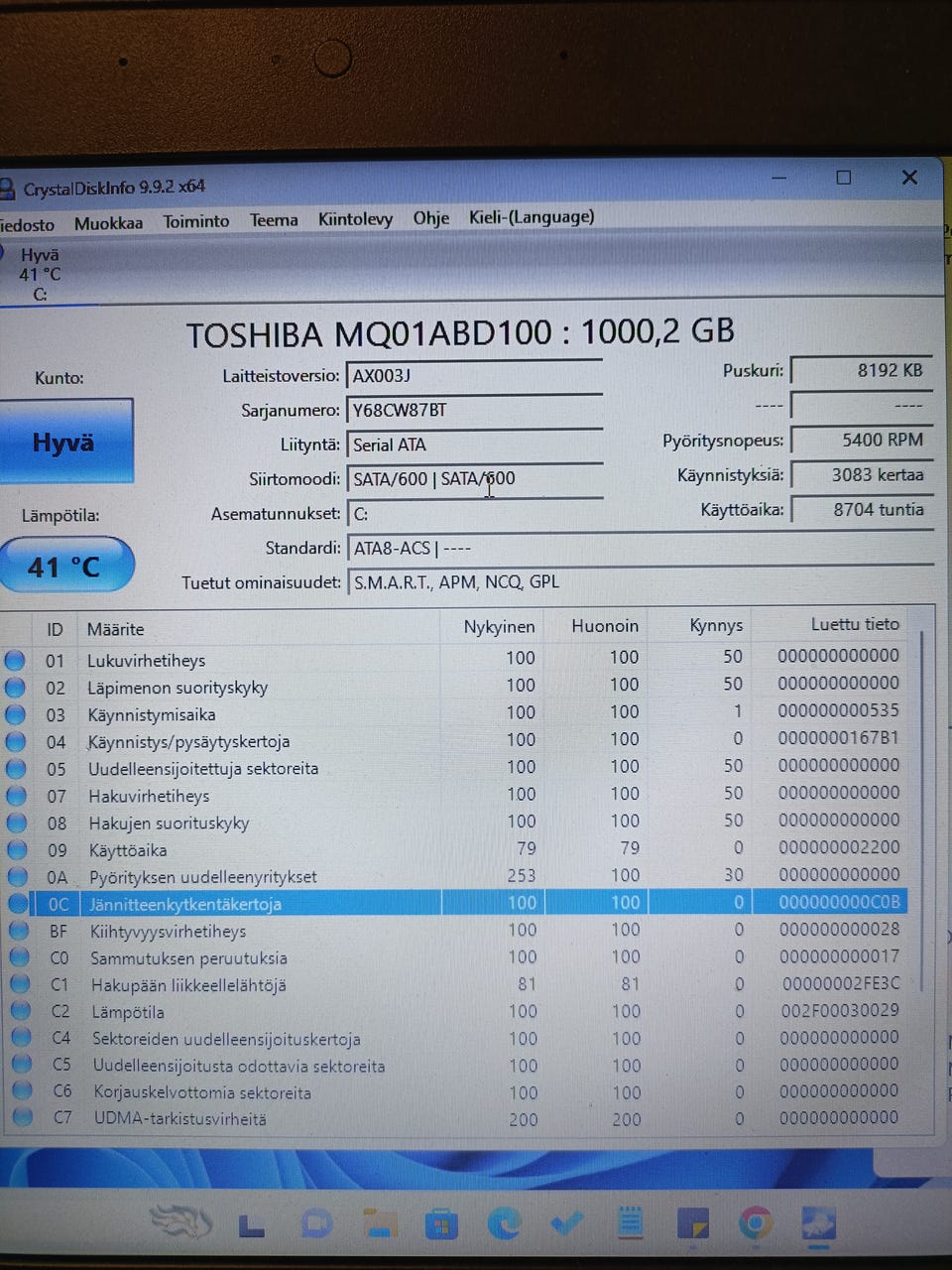Viewport: 952px width, 1270px height.
Task: Click status dot for C6 Korjauskelvottomia sektoreita
Action: tap(22, 1091)
